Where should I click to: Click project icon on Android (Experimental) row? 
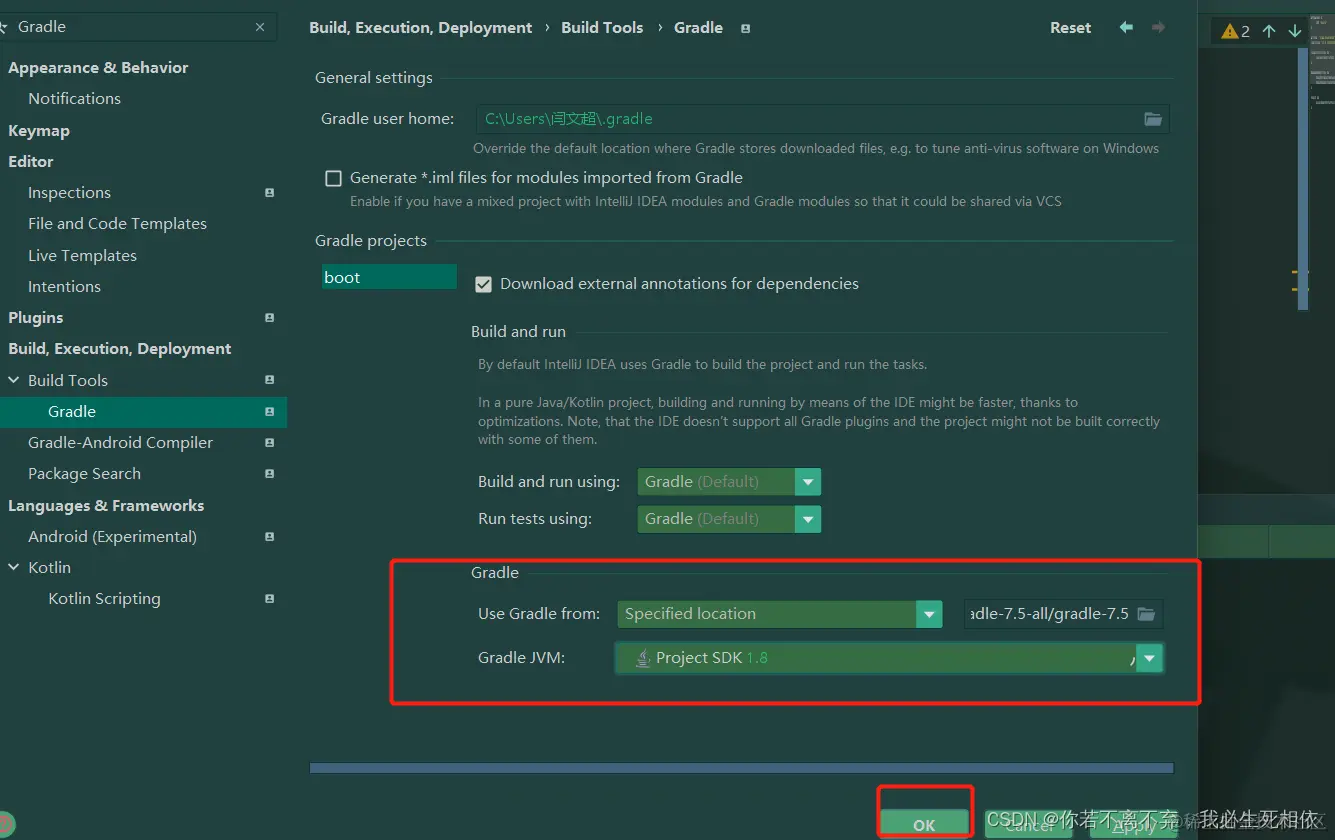tap(269, 537)
